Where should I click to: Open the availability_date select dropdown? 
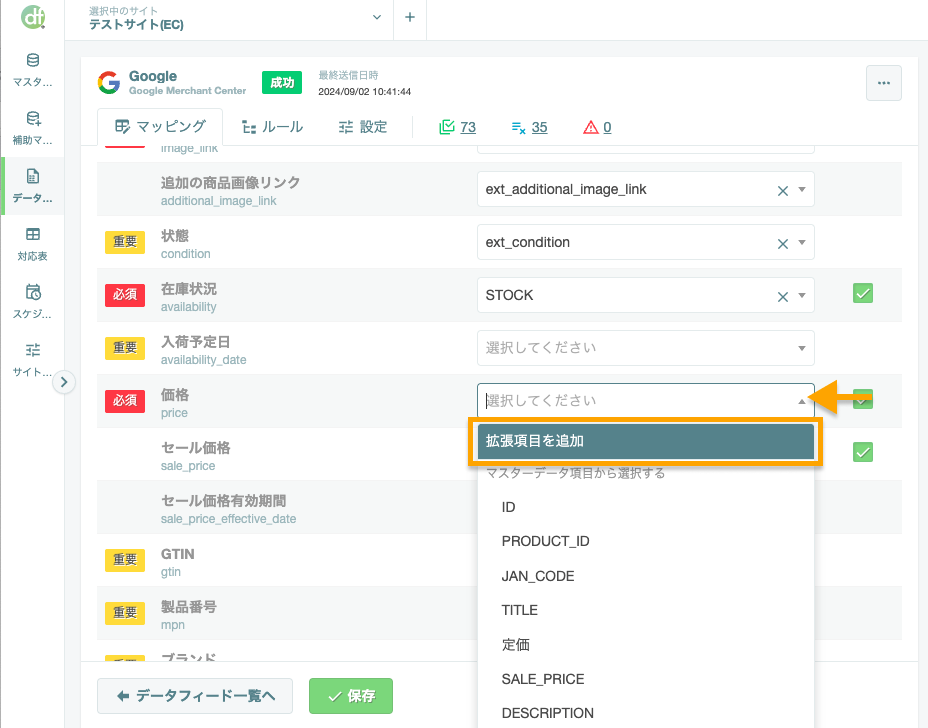coord(646,348)
